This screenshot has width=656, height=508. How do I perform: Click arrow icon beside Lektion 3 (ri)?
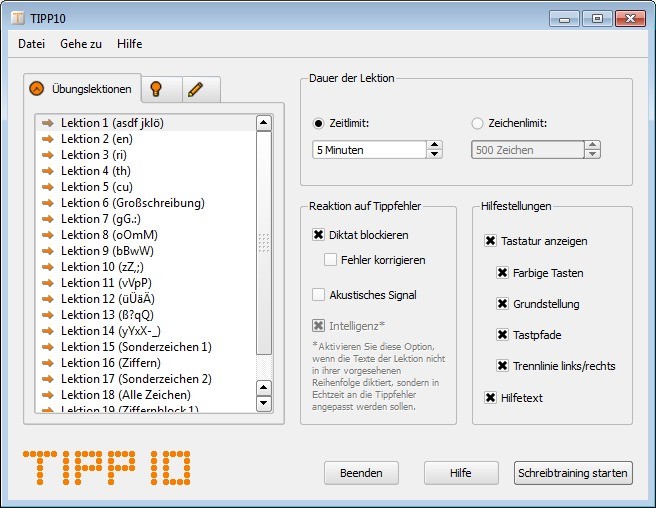click(x=48, y=155)
